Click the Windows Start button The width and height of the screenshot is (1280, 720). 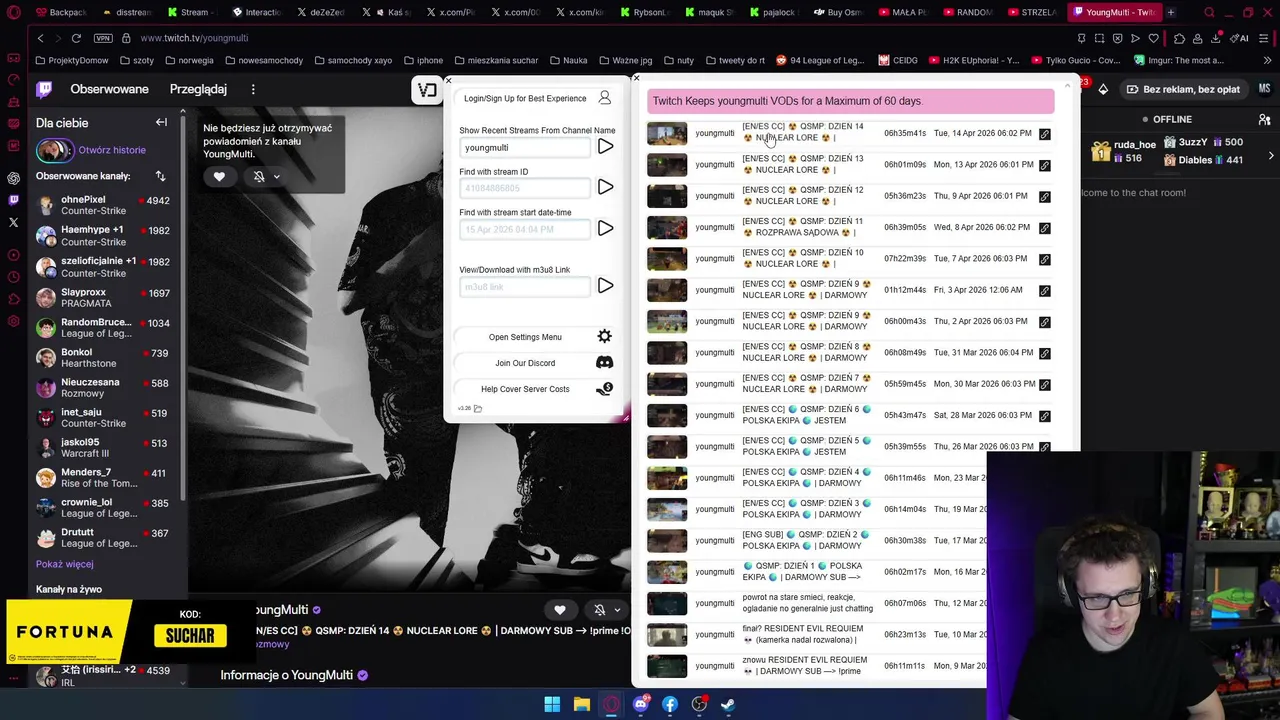(552, 704)
